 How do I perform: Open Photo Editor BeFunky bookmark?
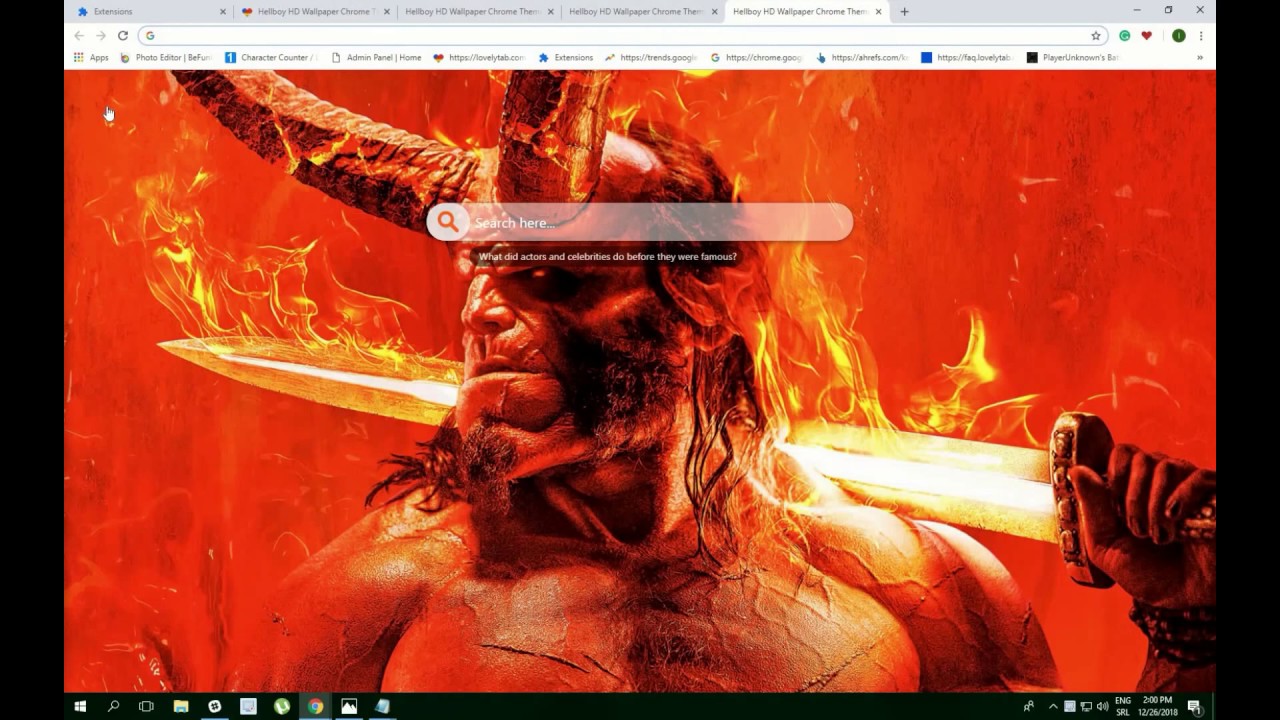(x=166, y=58)
